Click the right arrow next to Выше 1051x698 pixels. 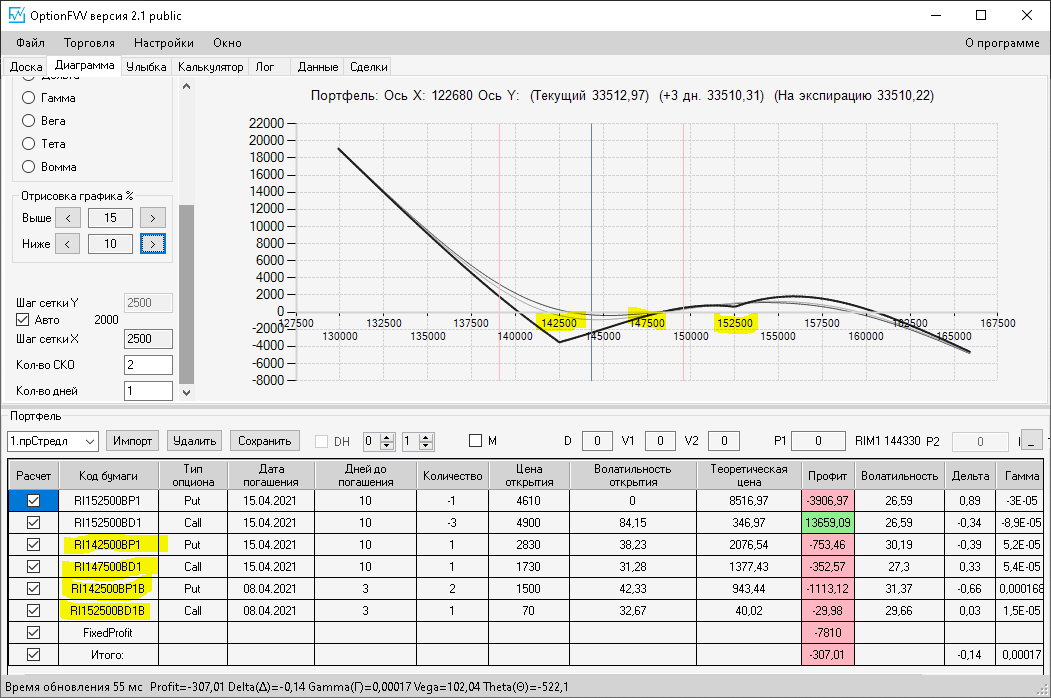click(153, 218)
